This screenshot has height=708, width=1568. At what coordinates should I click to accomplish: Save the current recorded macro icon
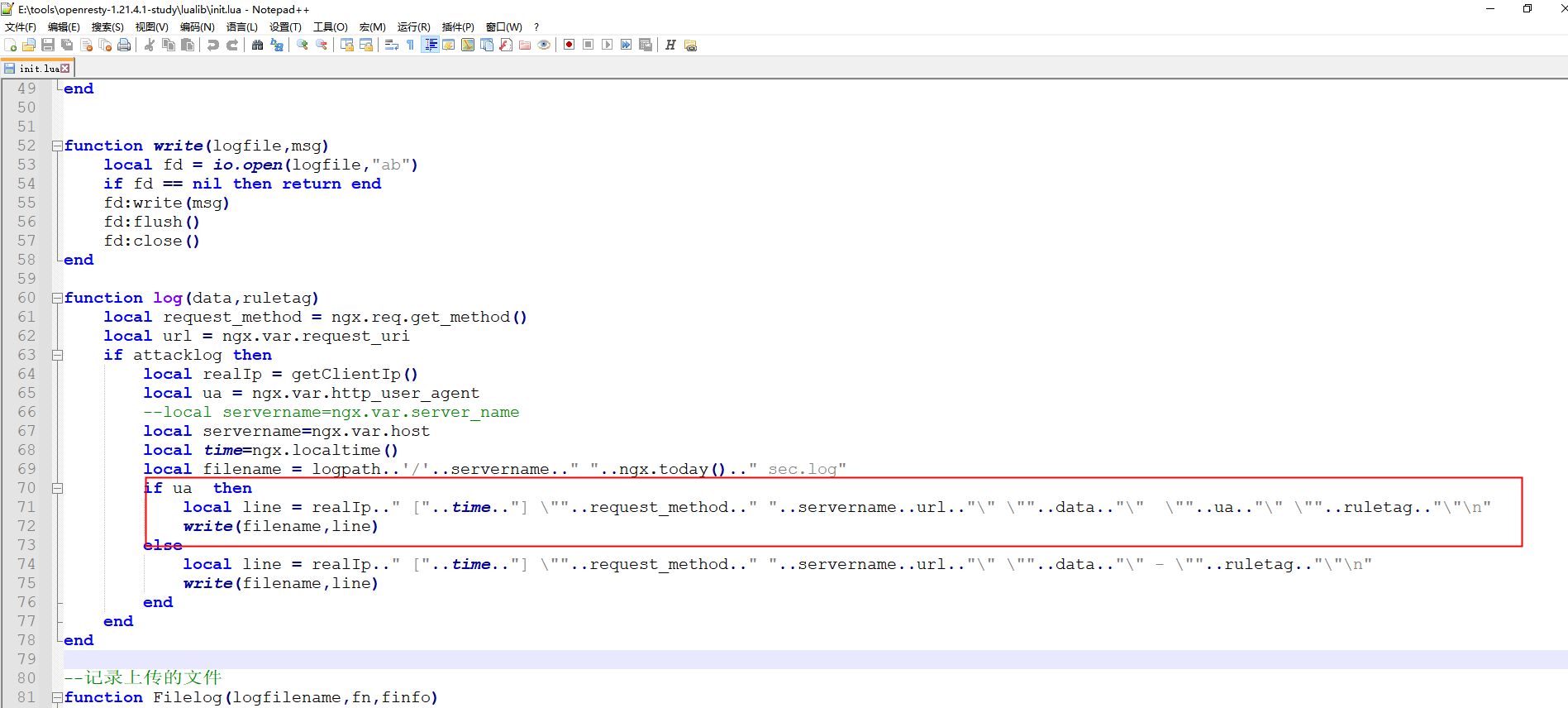[646, 45]
